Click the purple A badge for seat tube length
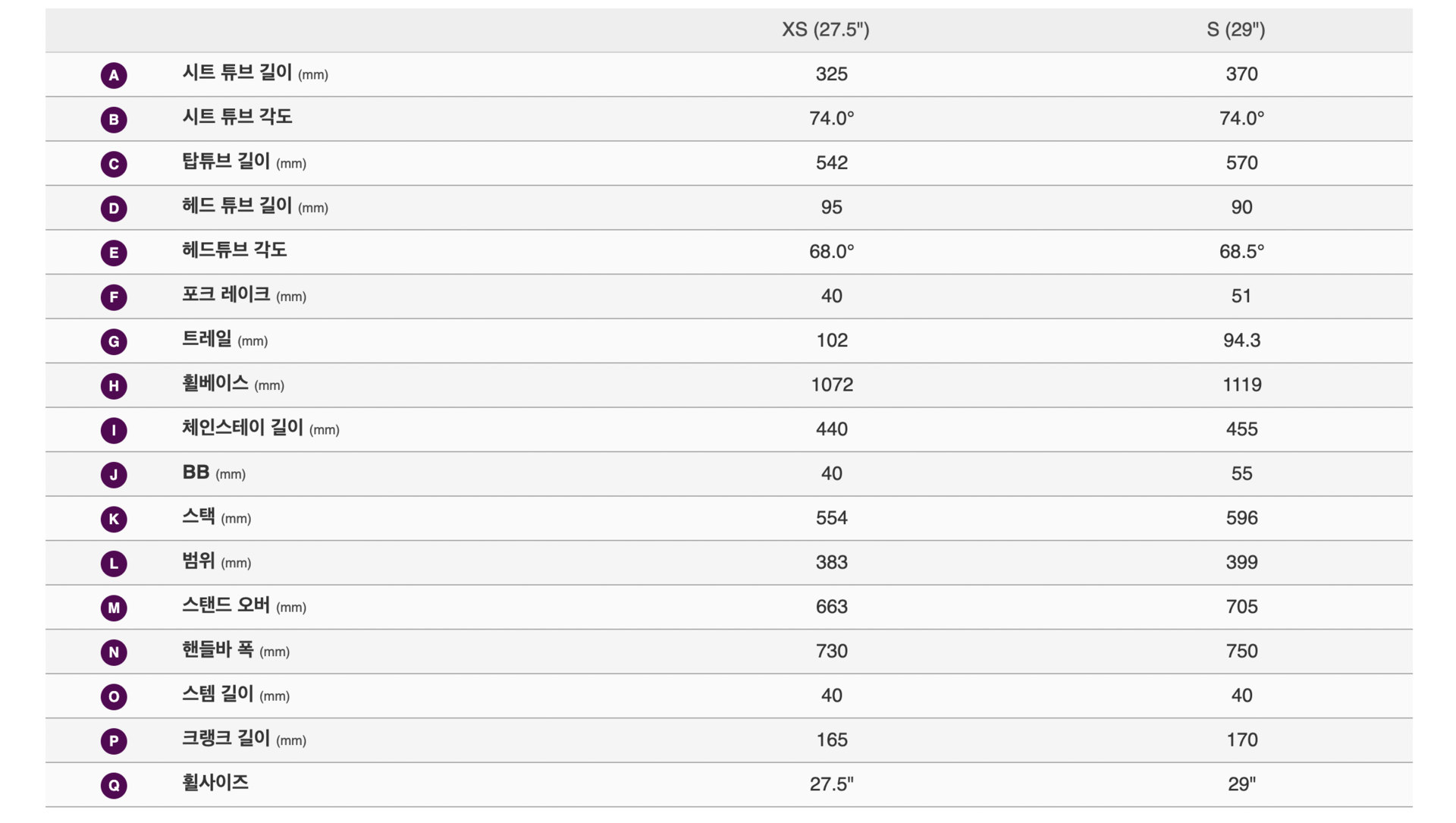 click(114, 75)
